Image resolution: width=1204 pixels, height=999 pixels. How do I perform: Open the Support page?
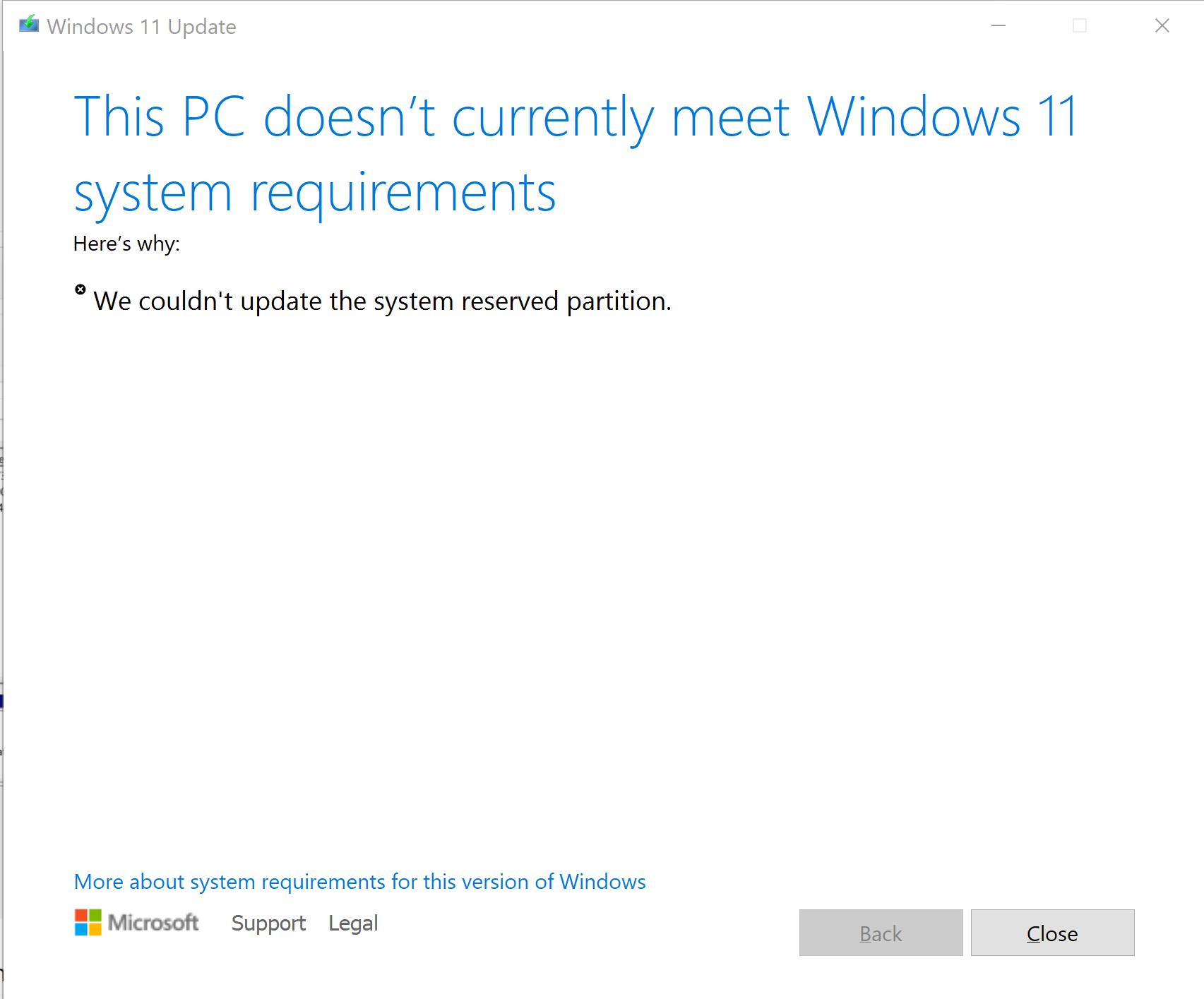268,923
